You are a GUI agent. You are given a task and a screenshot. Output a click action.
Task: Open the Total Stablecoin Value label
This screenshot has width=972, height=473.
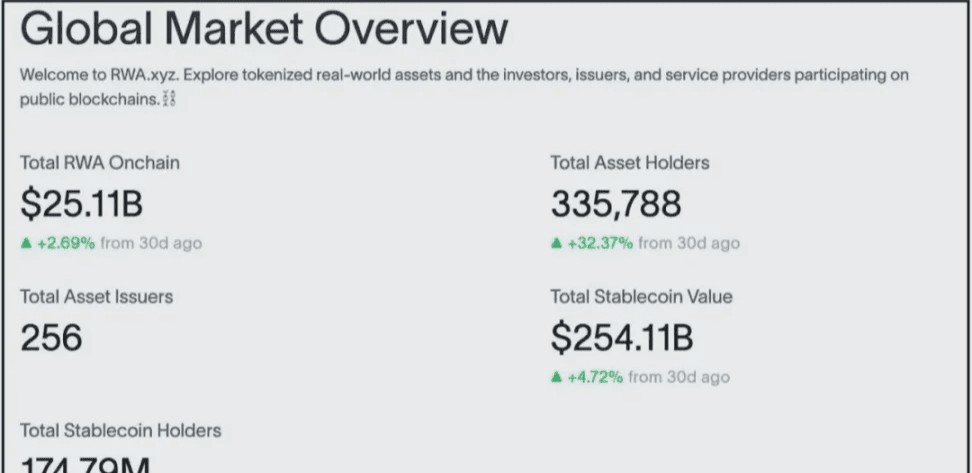[642, 297]
